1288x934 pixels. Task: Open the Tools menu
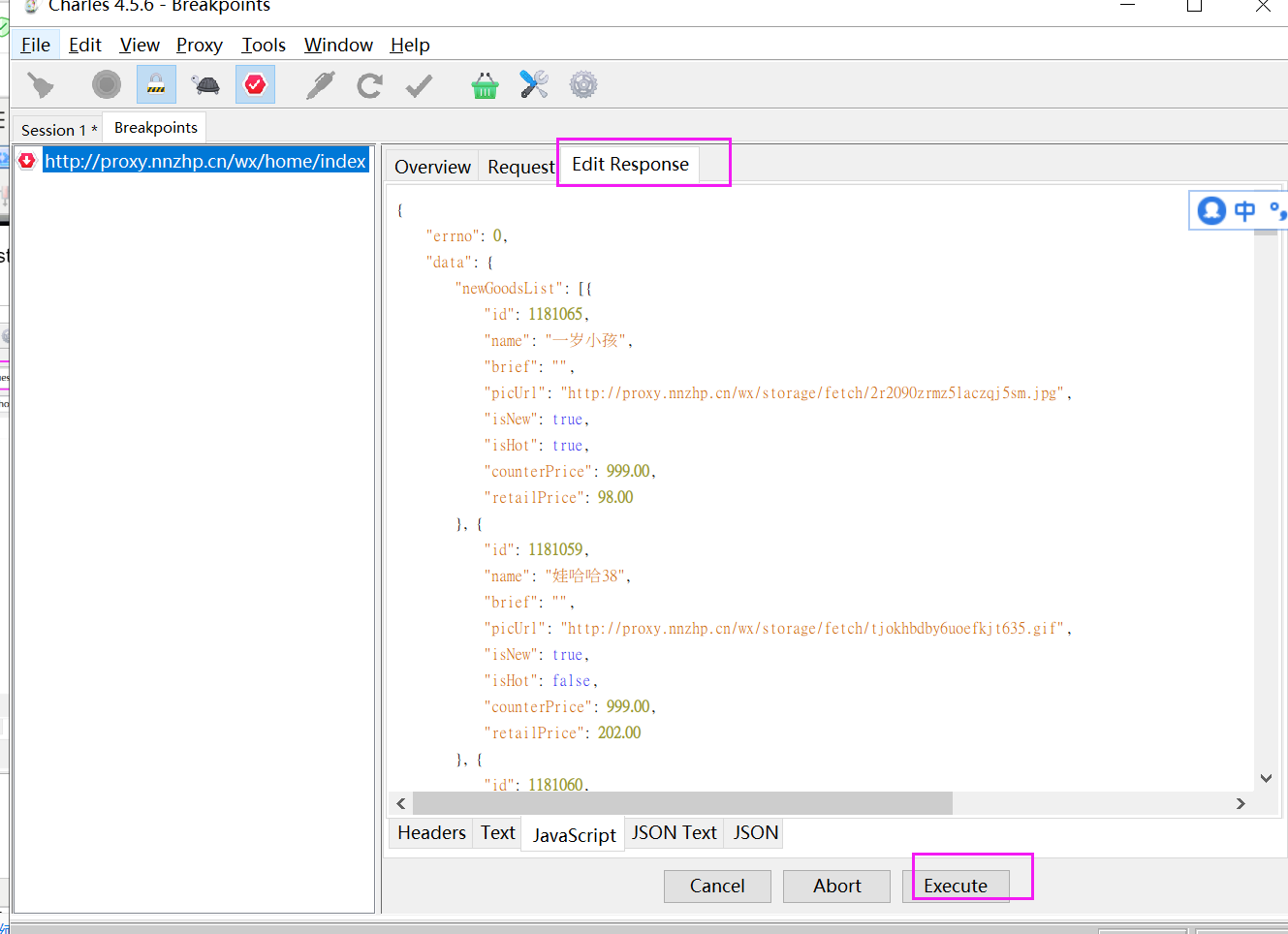pyautogui.click(x=264, y=45)
